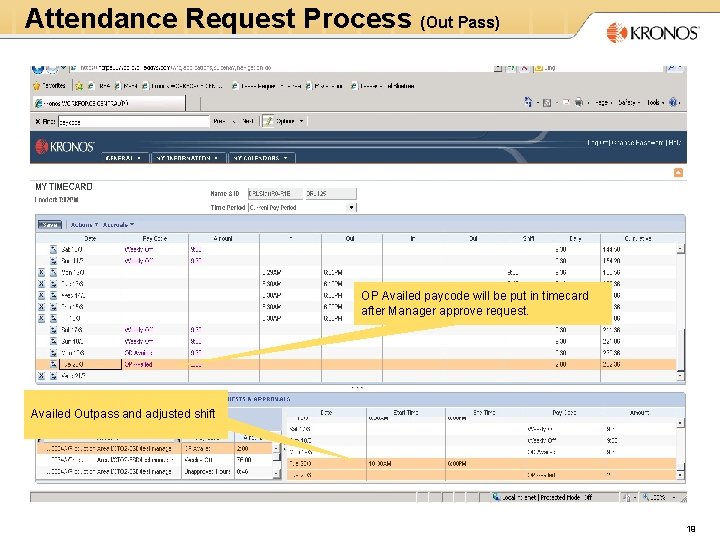
Task: Close the Find bar with its X
Action: (x=38, y=122)
